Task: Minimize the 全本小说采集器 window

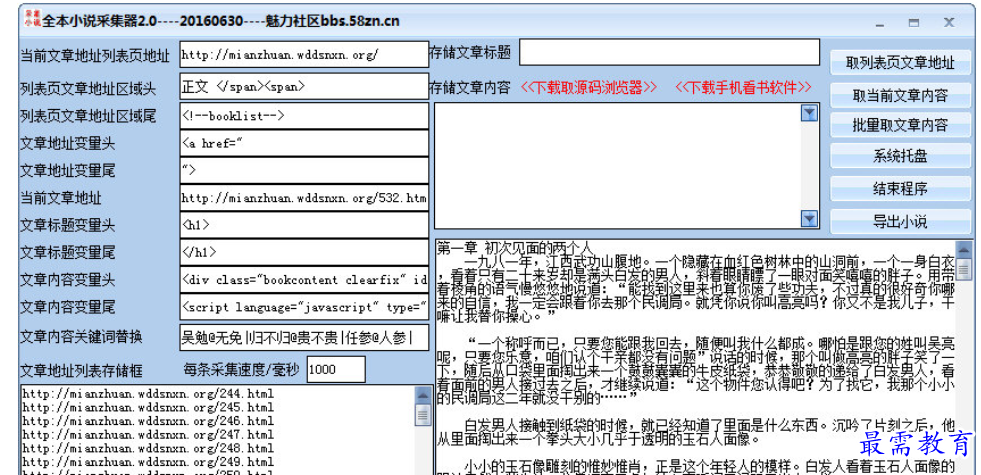Action: point(880,24)
